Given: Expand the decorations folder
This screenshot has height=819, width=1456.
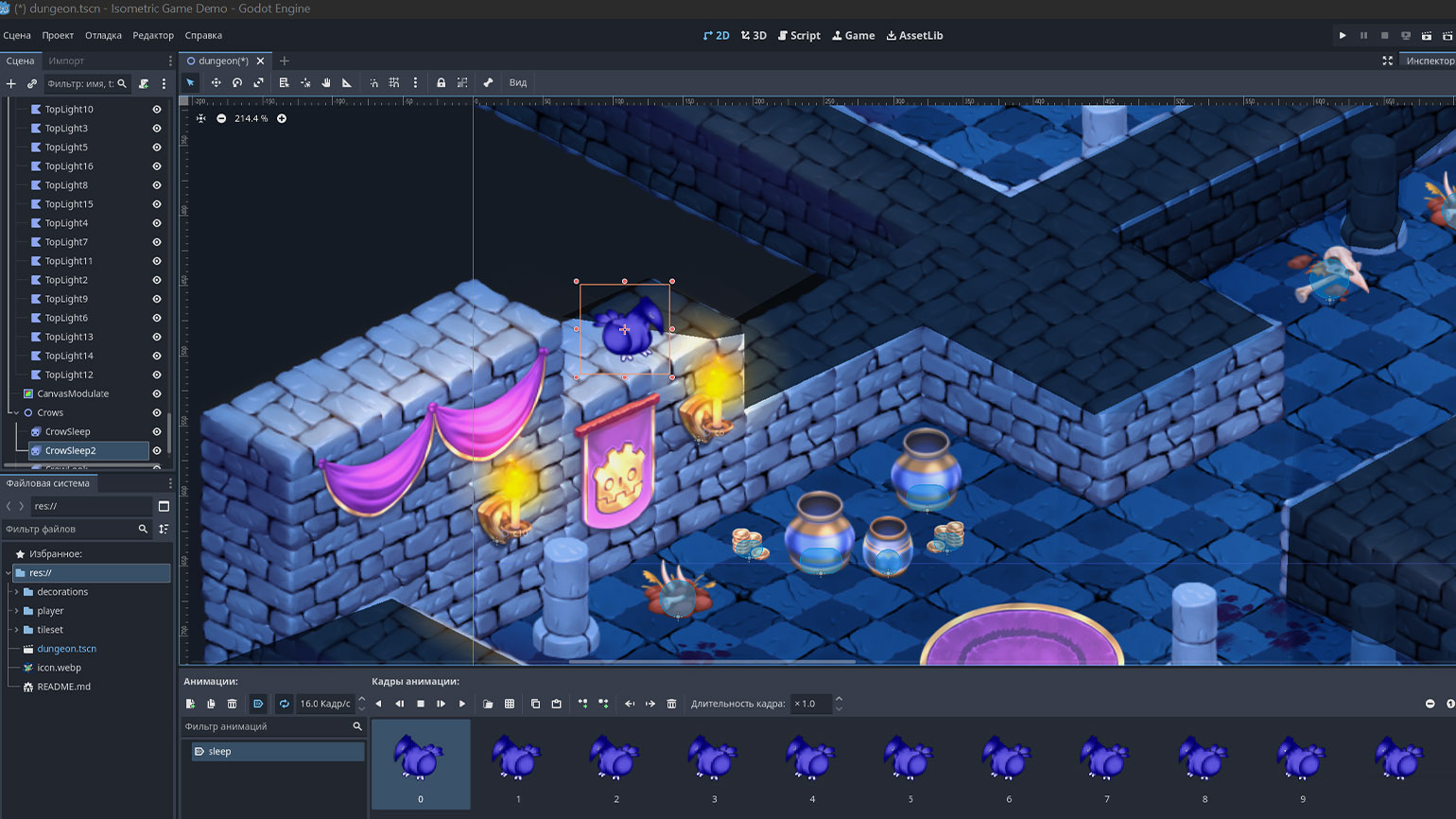Looking at the screenshot, I should click(16, 592).
